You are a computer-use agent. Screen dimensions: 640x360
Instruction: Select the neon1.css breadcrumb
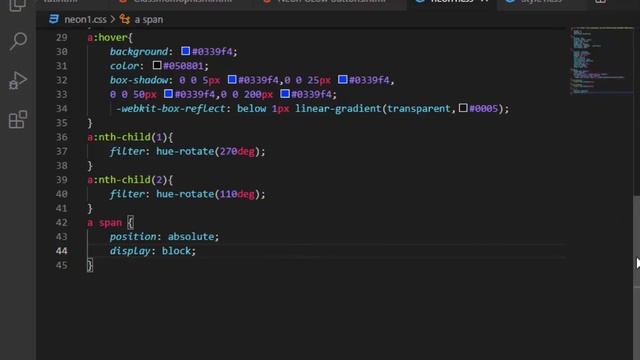85,20
